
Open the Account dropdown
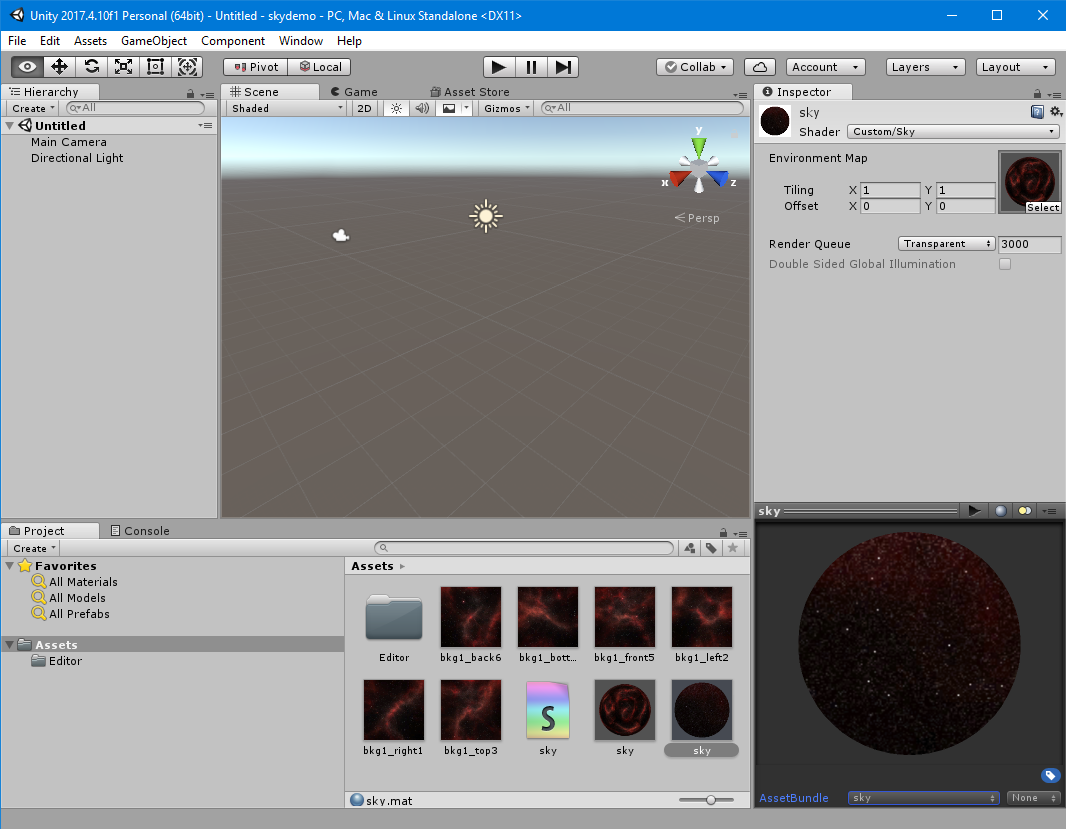pos(825,67)
